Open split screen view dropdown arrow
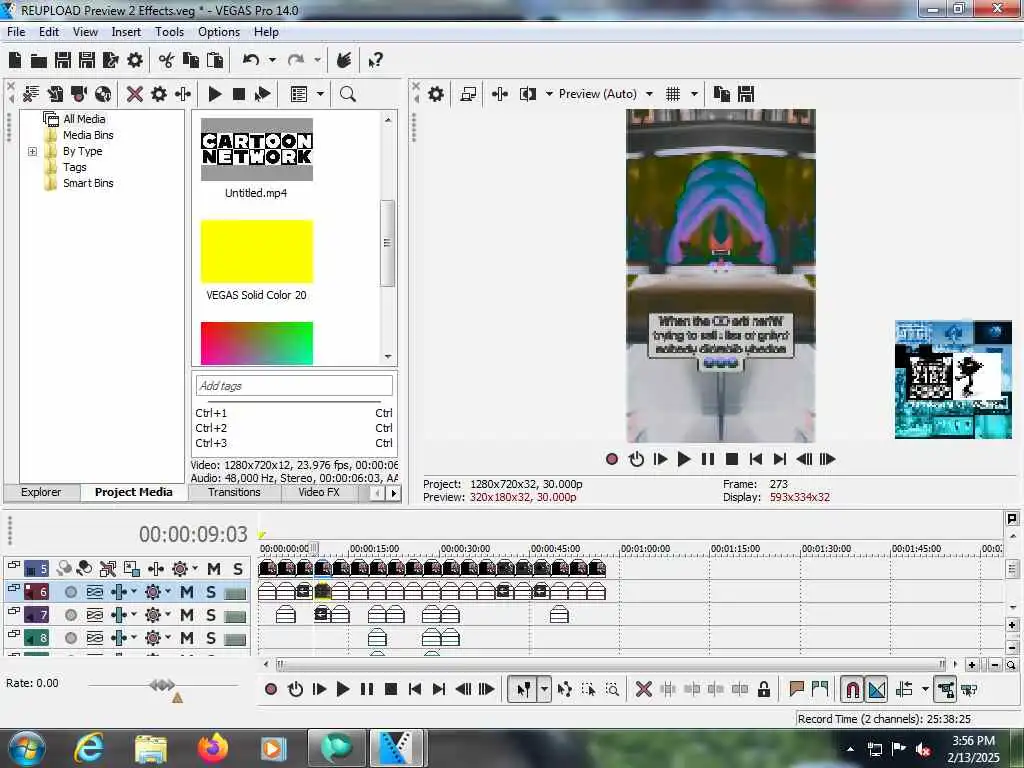This screenshot has width=1024, height=768. pos(549,94)
